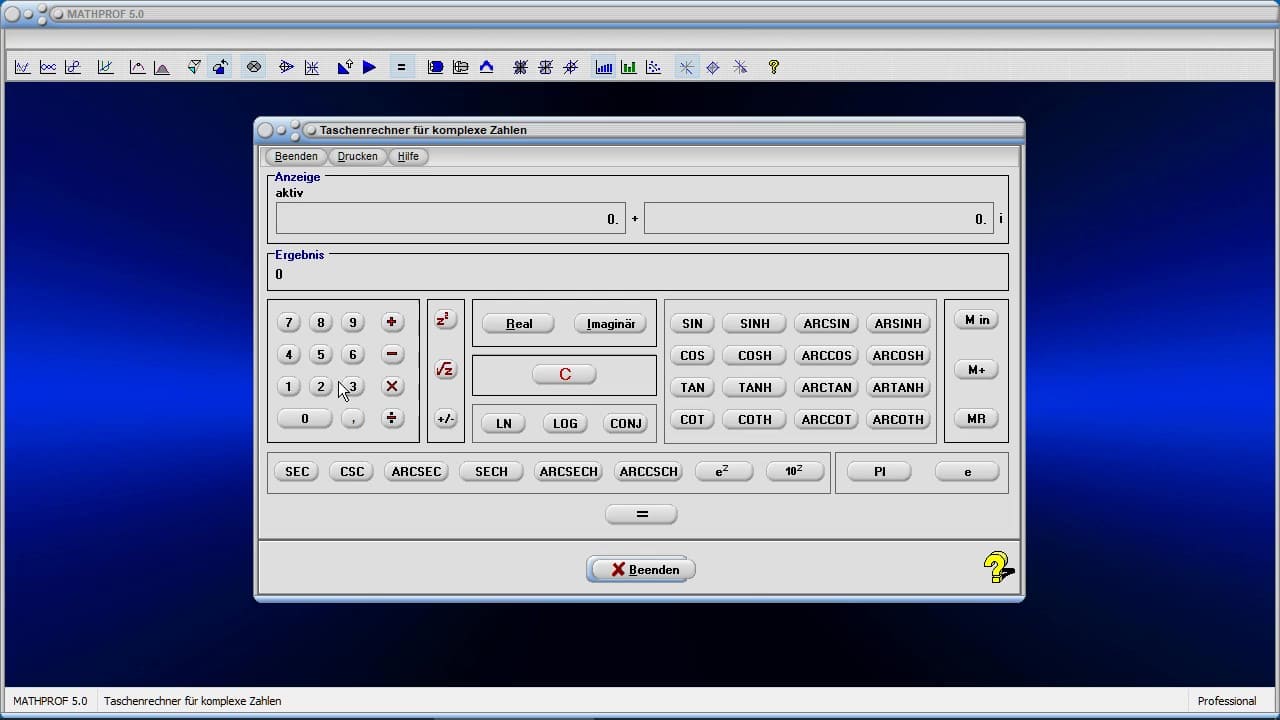This screenshot has width=1280, height=720.
Task: Click the LOG button
Action: click(565, 423)
